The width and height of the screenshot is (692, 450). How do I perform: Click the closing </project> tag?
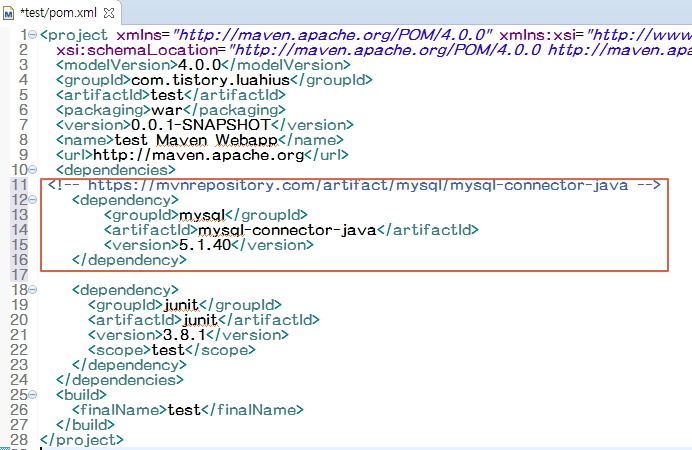coord(82,440)
